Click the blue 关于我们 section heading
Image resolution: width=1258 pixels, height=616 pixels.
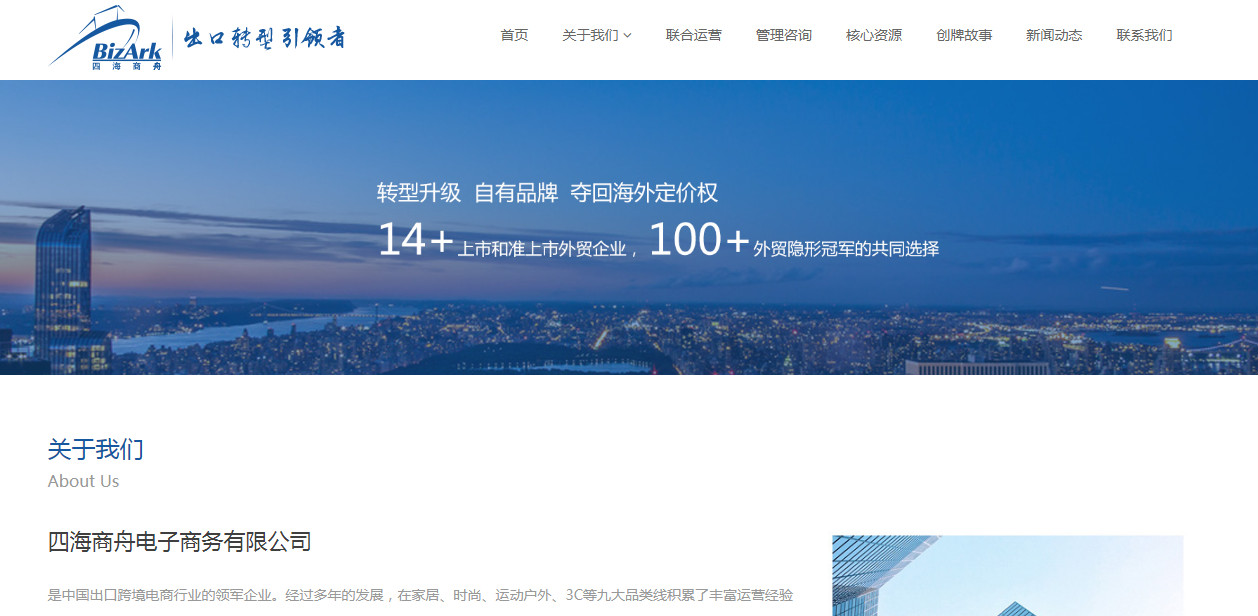(96, 449)
